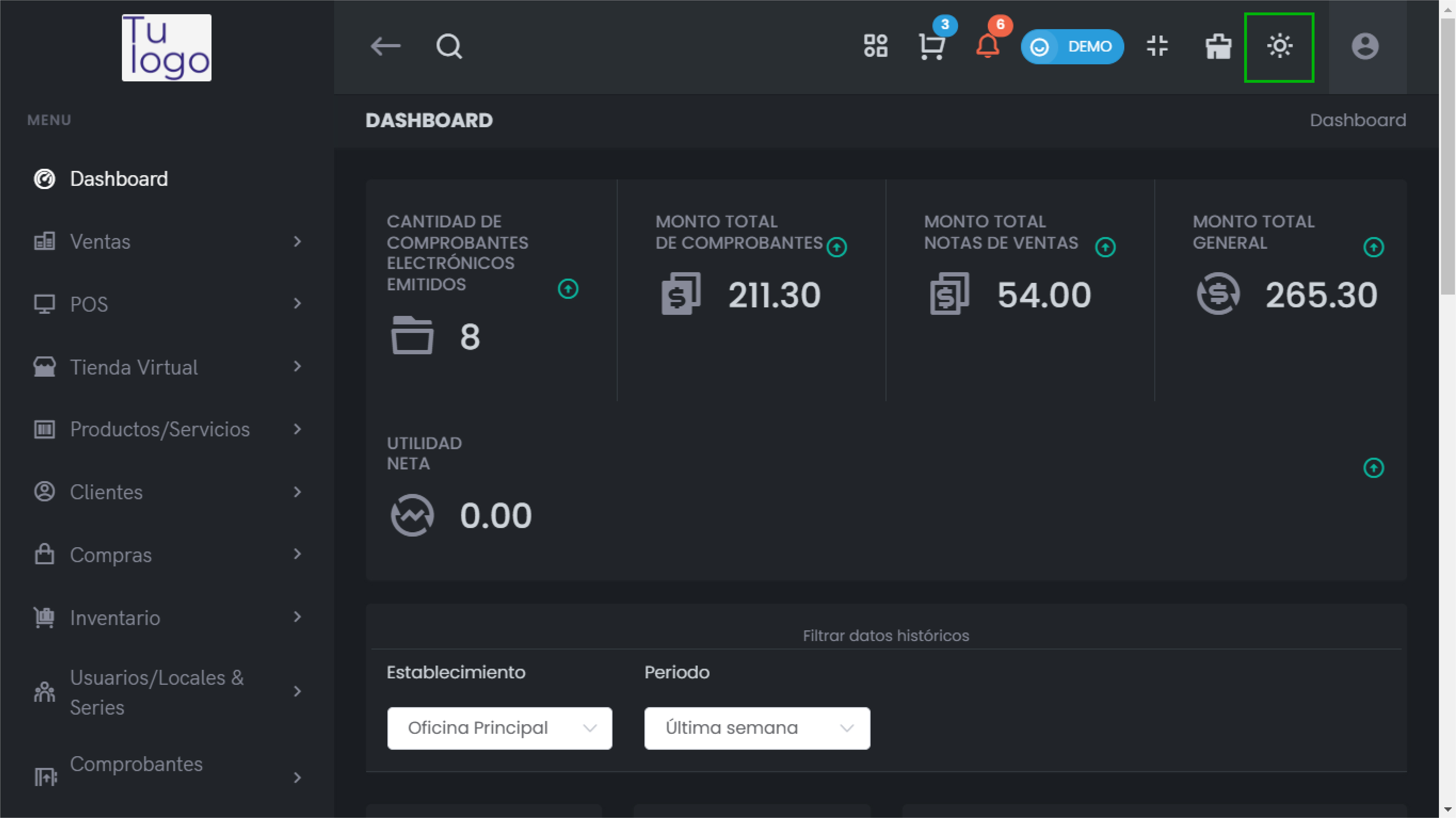Open the apps grid icon
1456x818 pixels.
(x=876, y=46)
